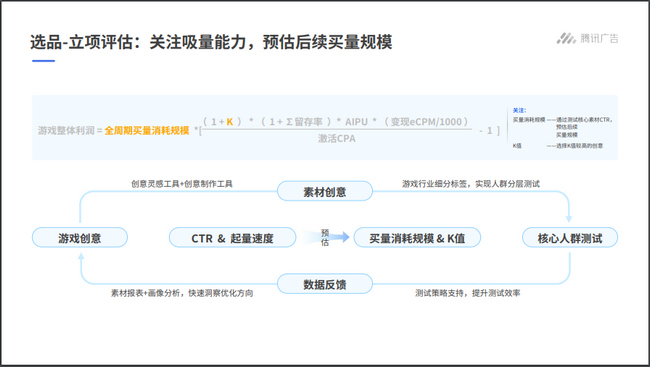Image resolution: width=650 pixels, height=367 pixels.
Task: Click the slide title 选品-立项评估
Action: tap(81, 42)
